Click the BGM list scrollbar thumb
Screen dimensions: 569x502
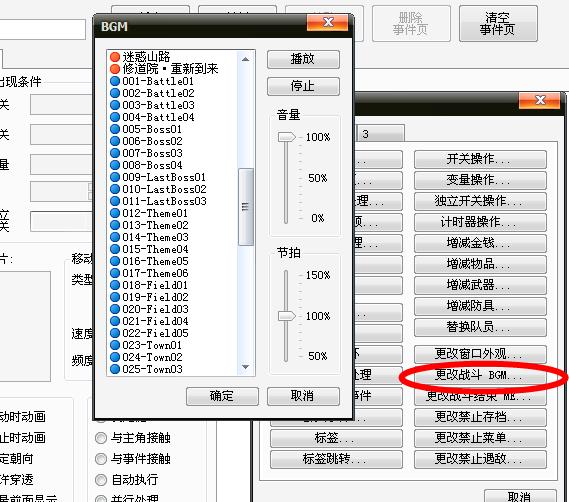pyautogui.click(x=246, y=207)
